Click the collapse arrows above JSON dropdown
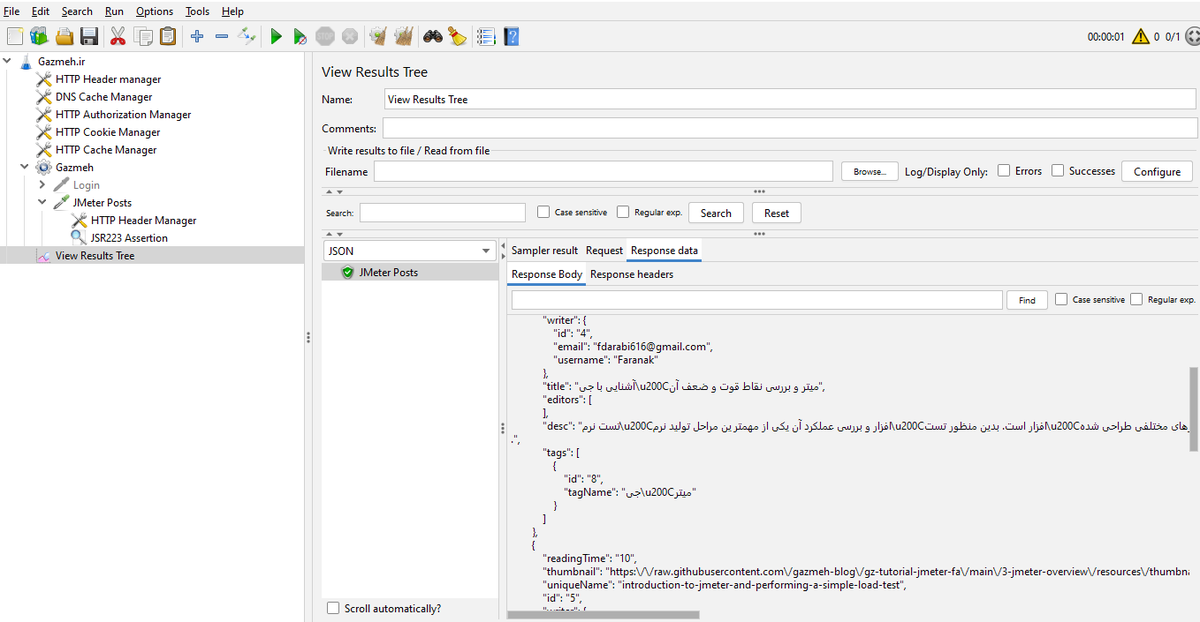The image size is (1200, 622). pos(334,233)
